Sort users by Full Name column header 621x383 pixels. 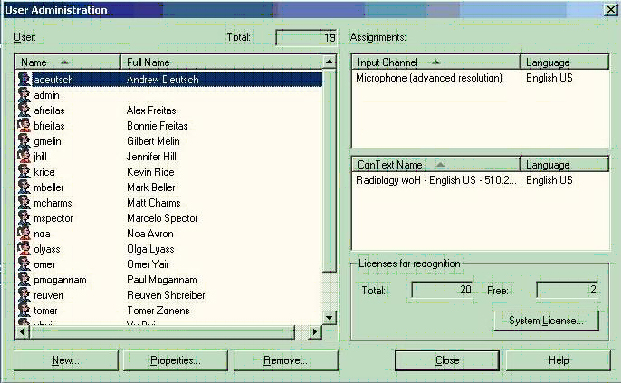pyautogui.click(x=222, y=62)
